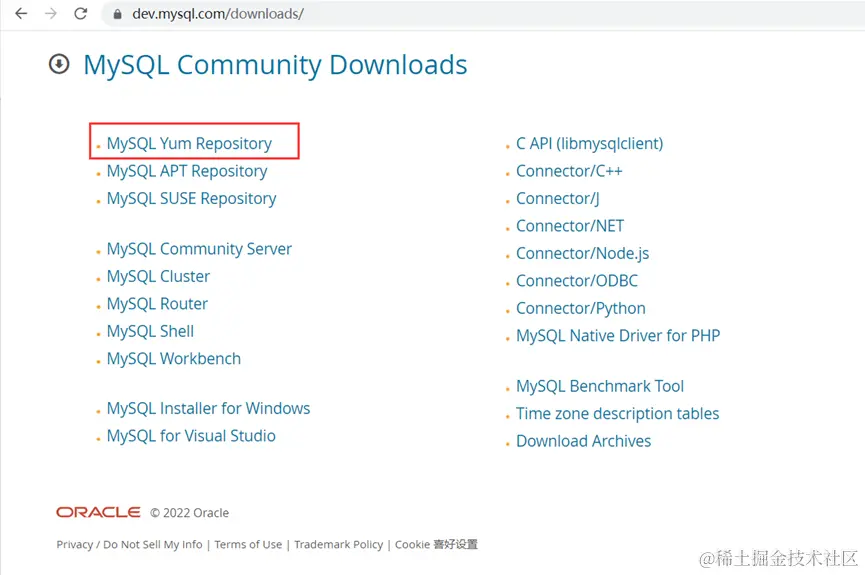Open Terms of Use footer link

click(248, 545)
